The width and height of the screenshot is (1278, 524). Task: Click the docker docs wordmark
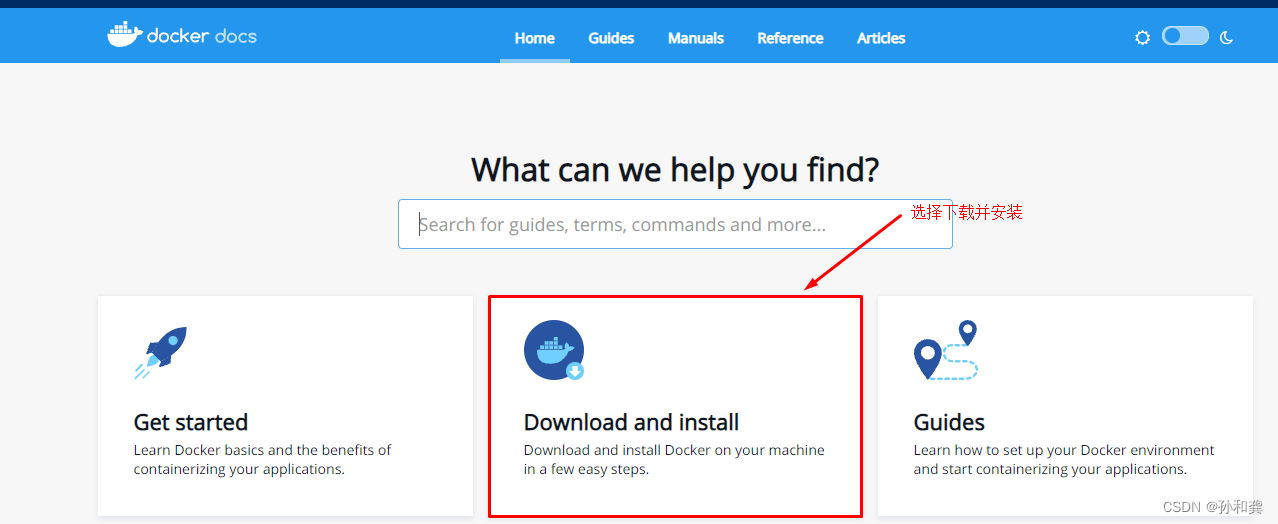(x=202, y=36)
